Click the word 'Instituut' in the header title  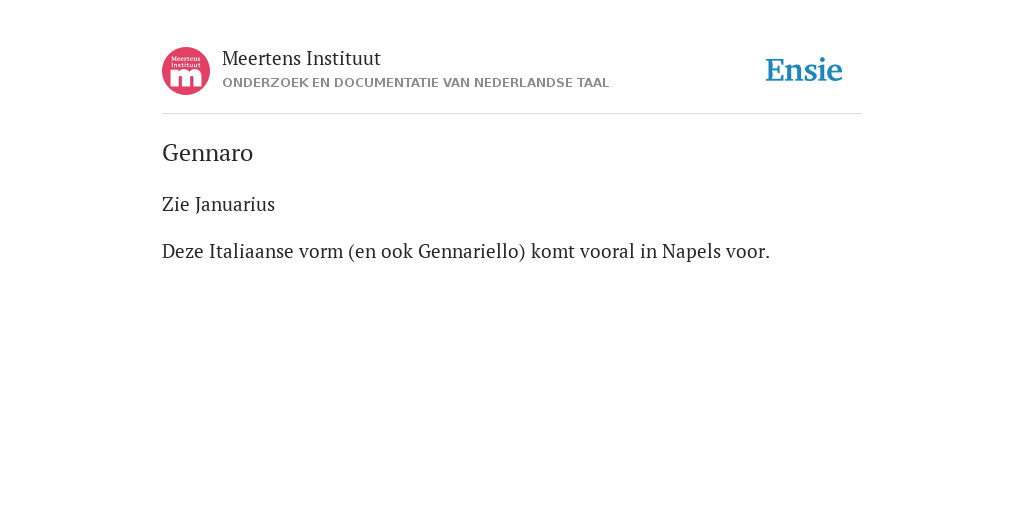pyautogui.click(x=344, y=59)
